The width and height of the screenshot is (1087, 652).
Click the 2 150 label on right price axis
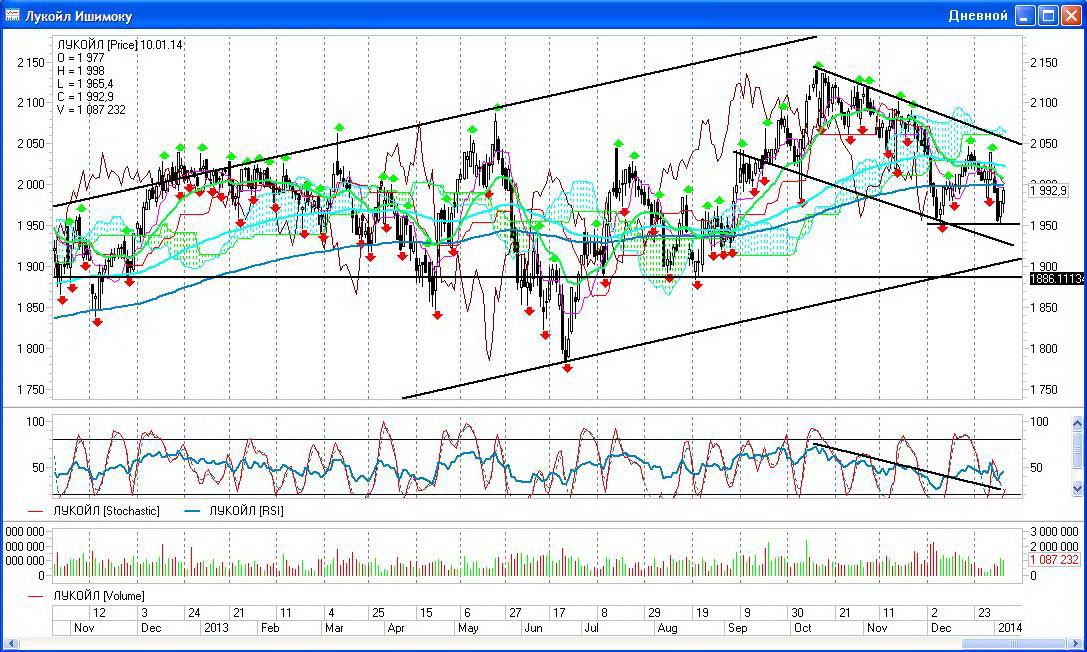(1044, 62)
